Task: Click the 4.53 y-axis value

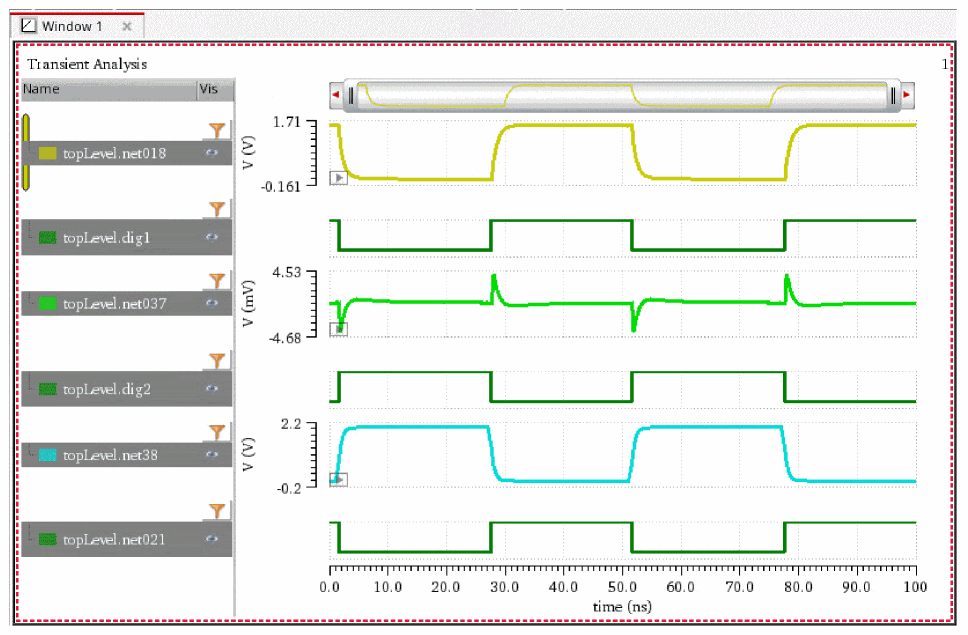Action: point(286,272)
